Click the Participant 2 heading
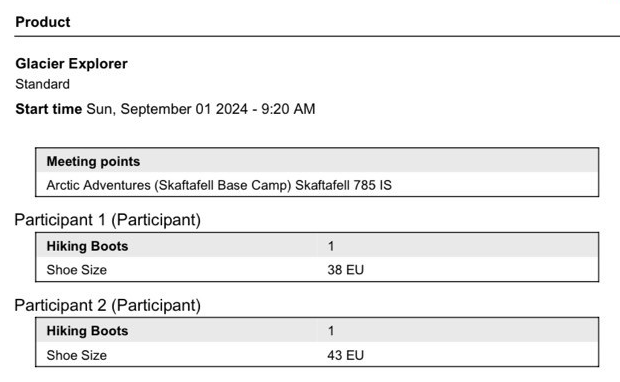The height and width of the screenshot is (382, 620). point(108,305)
